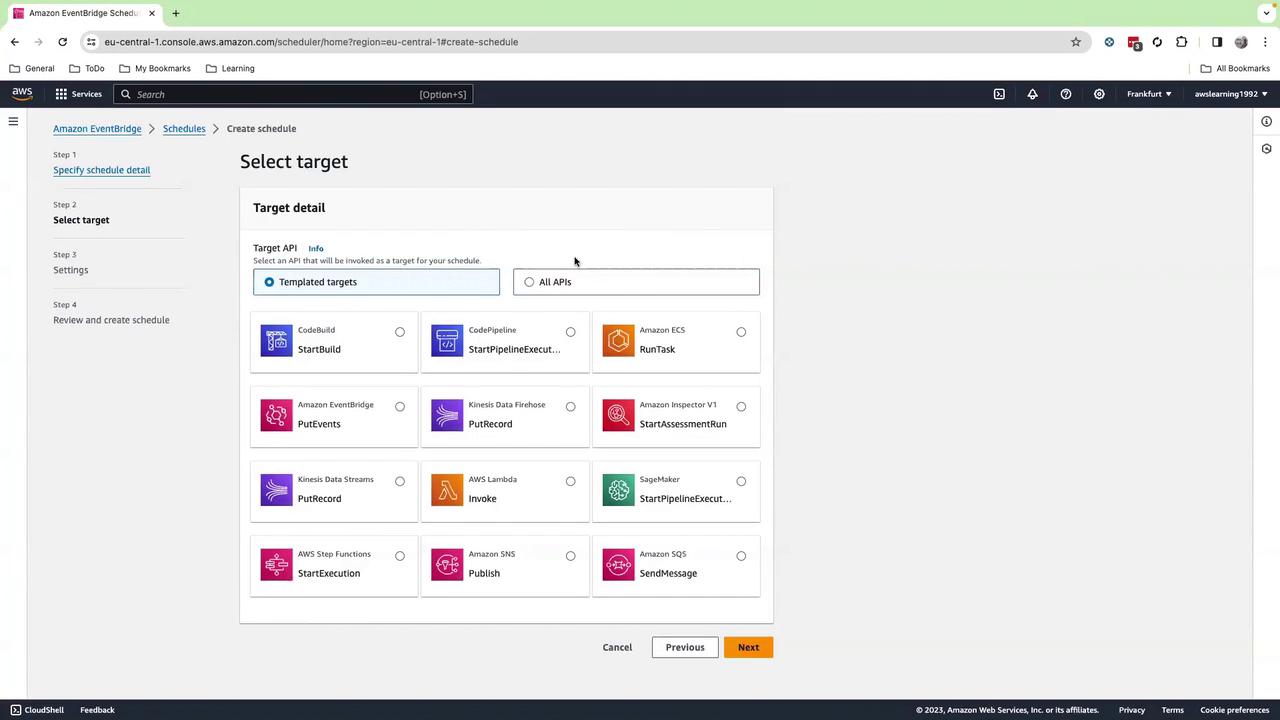Screen dimensions: 1280x720
Task: Select Kinesis Data Firehose PutRecord radio button
Action: 570,407
